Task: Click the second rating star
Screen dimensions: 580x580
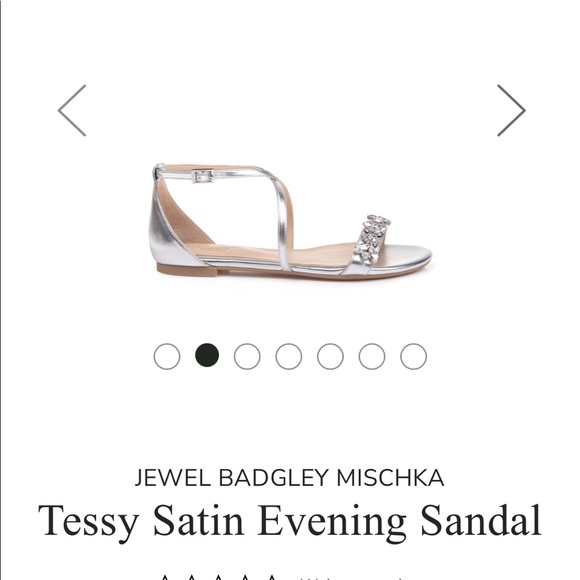Action: tap(192, 577)
